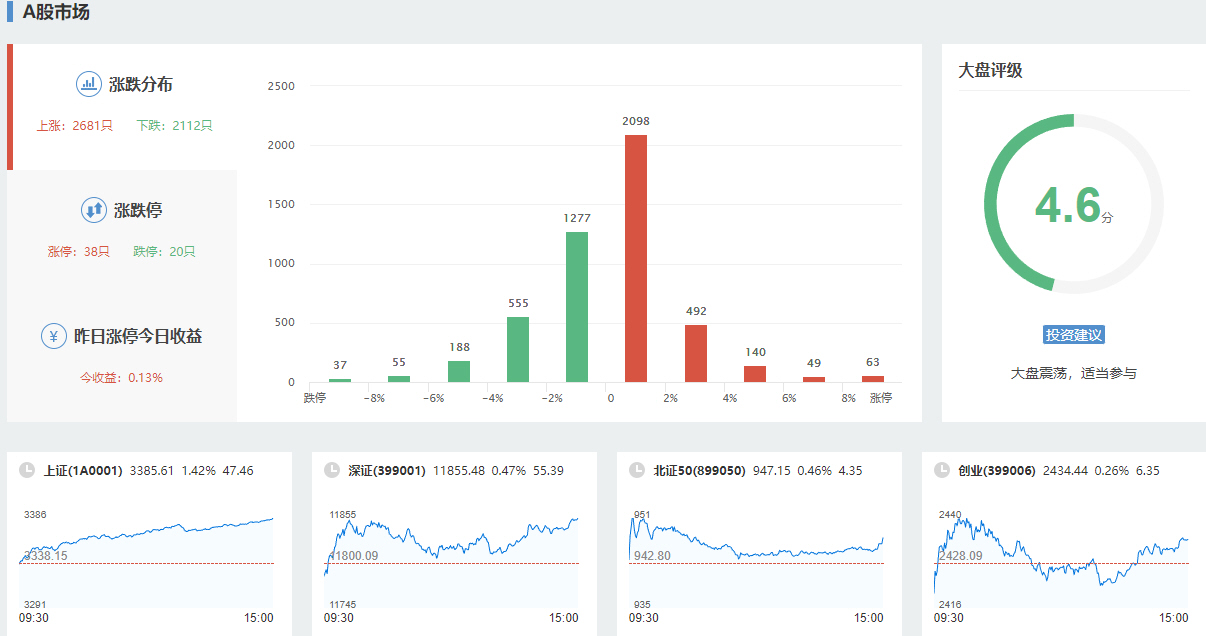Click the up-down arrows icon beside 涨跌停
The height and width of the screenshot is (636, 1206).
click(94, 210)
